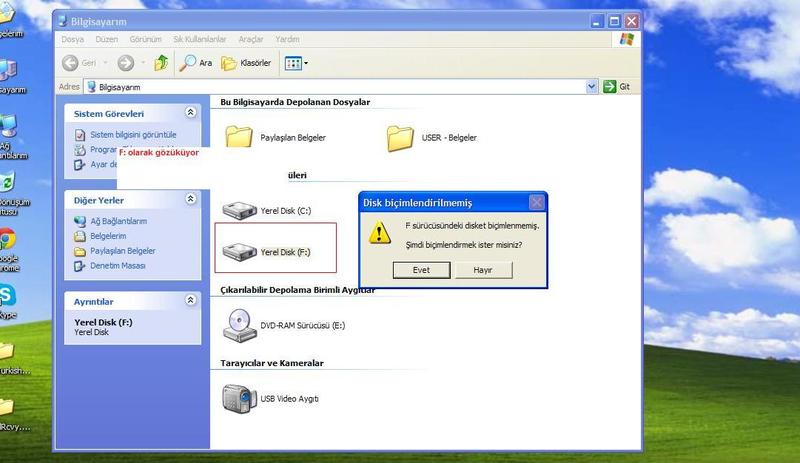
Task: Click the Windows flag logo icon
Action: pyautogui.click(x=626, y=39)
